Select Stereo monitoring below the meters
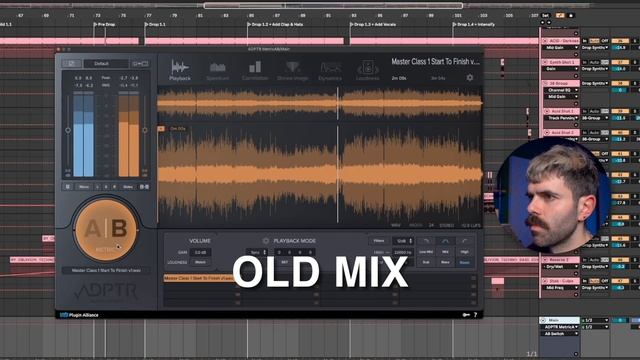Viewport: 640px width, 360px height. pos(128,187)
